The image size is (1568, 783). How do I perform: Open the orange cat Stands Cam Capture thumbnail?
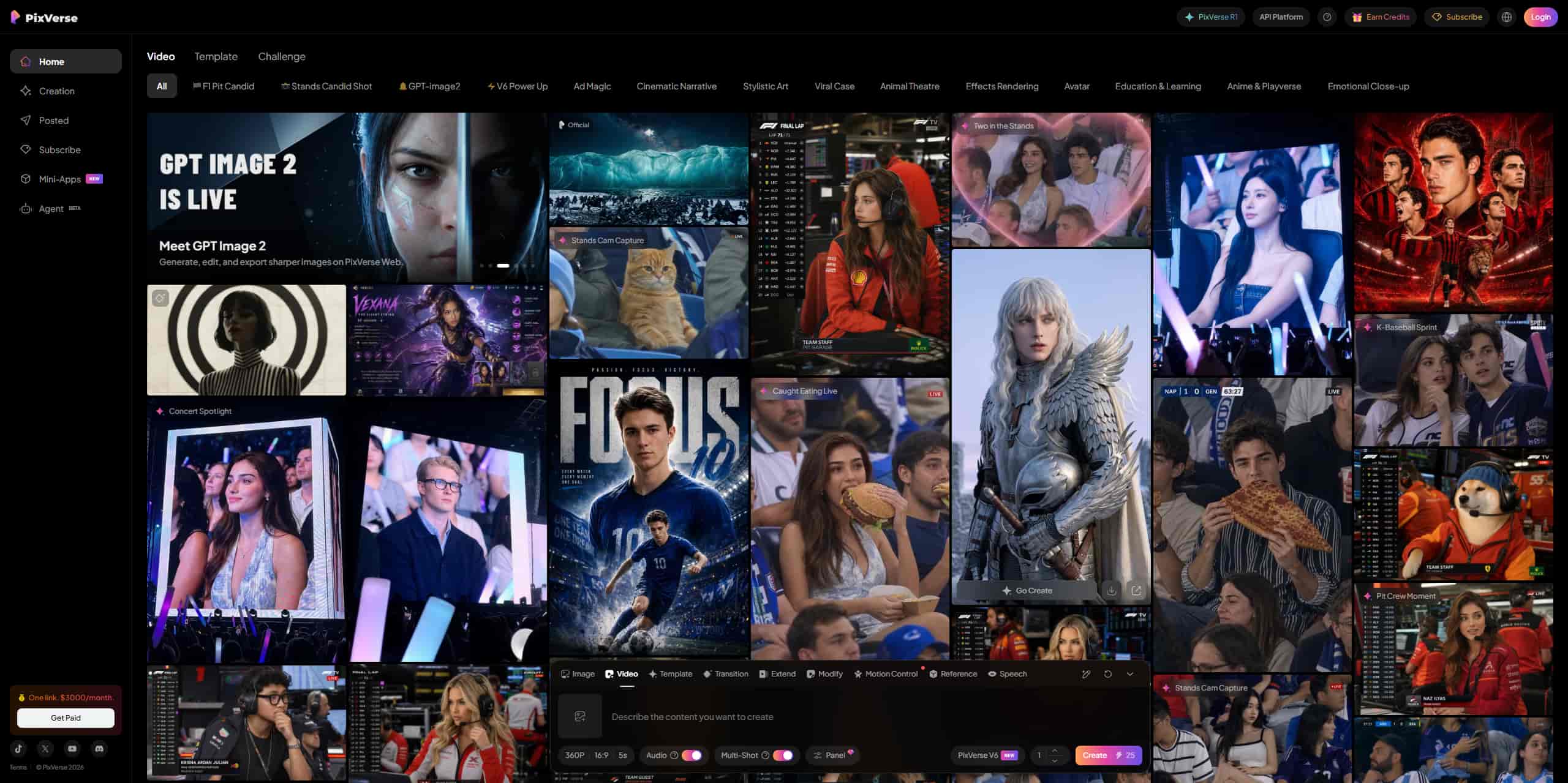click(649, 293)
